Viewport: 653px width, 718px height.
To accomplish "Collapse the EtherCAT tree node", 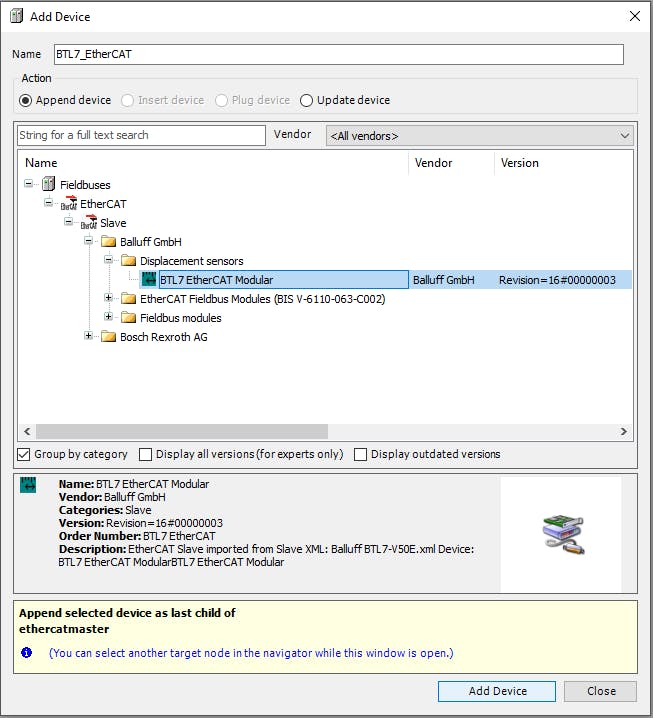I will tap(49, 202).
